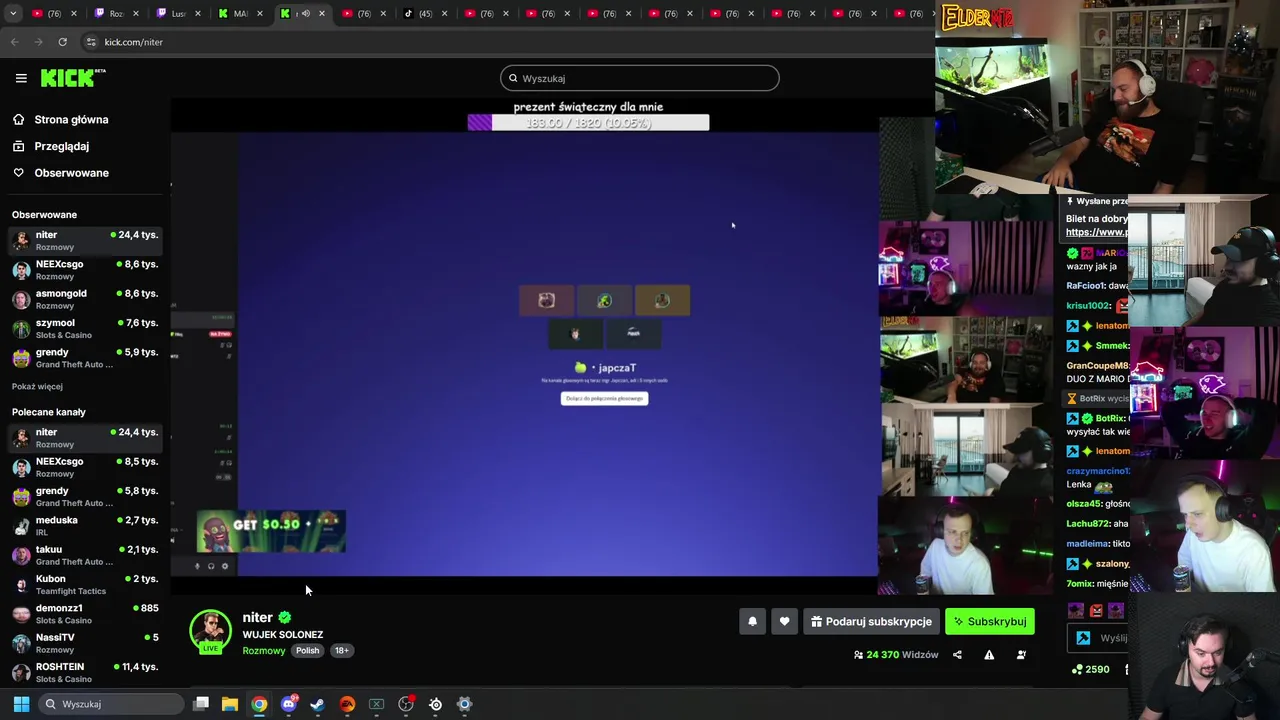This screenshot has width=1280, height=720.
Task: Open NEEXcsgo channel with 8,6 tys. viewers
Action: [x=85, y=270]
